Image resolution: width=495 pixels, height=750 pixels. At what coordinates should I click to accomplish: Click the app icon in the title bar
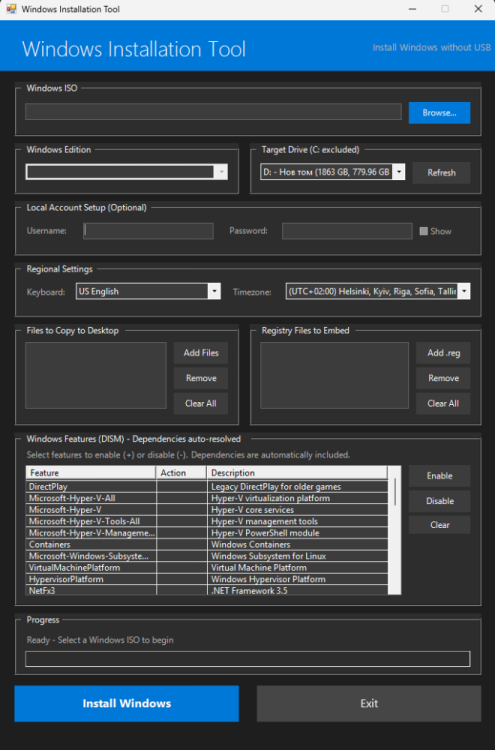[x=11, y=9]
